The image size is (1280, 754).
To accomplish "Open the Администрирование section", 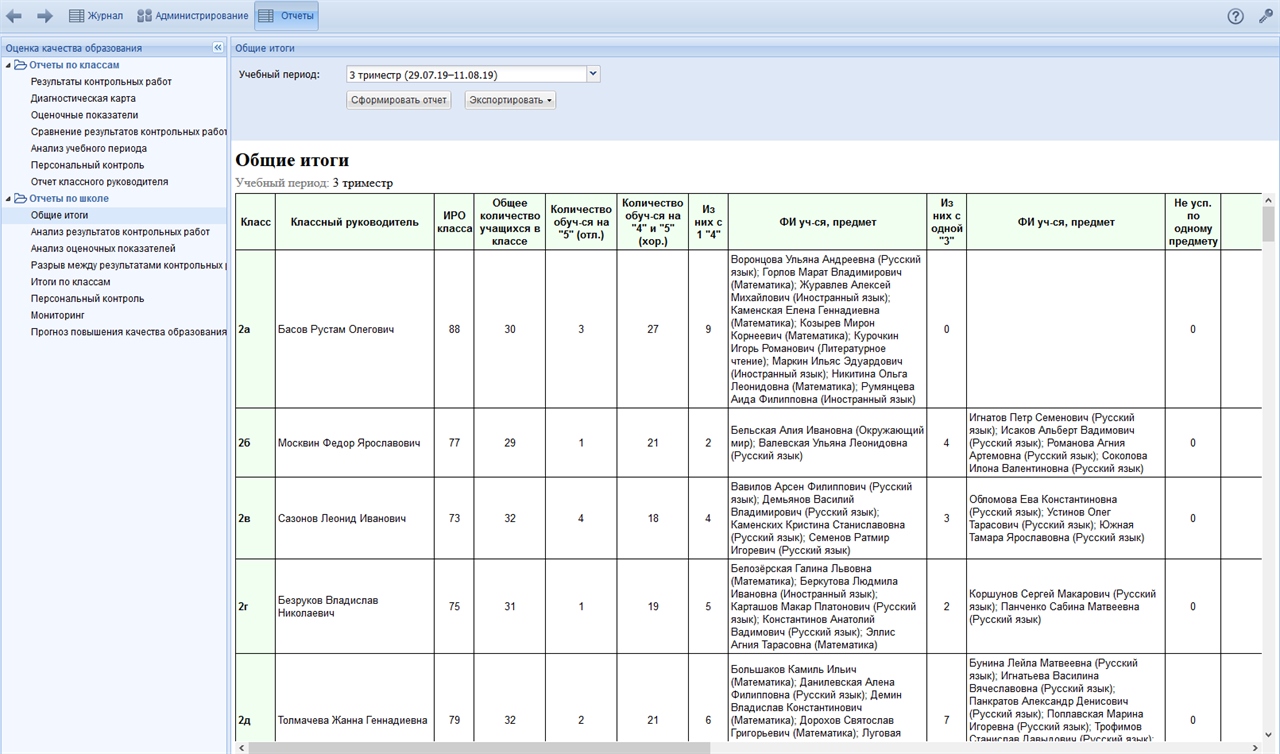I will pyautogui.click(x=192, y=16).
